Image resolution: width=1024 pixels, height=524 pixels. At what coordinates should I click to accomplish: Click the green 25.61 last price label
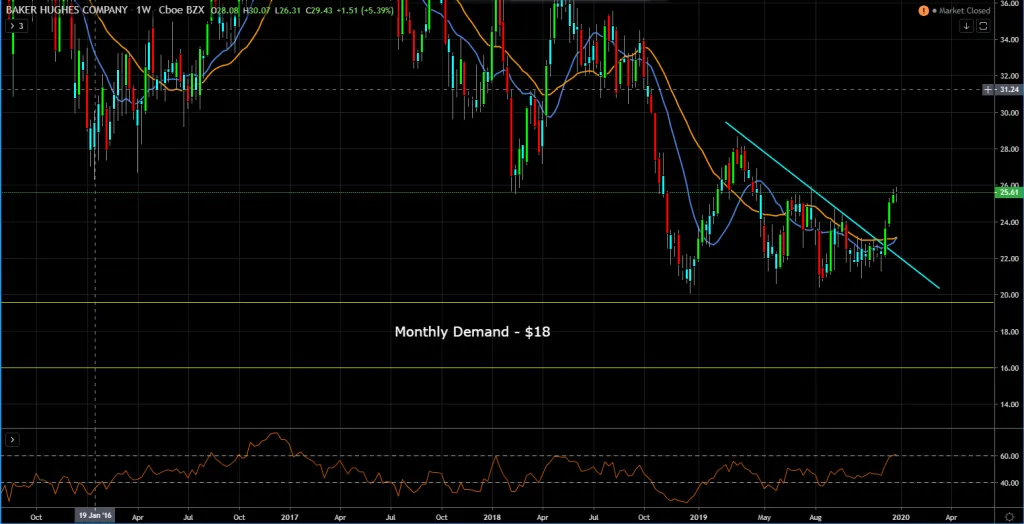point(1010,192)
